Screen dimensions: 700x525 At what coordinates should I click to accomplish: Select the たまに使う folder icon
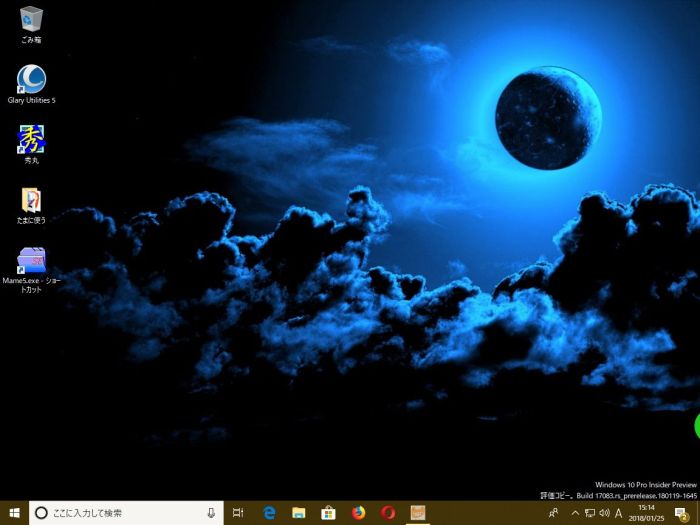click(31, 200)
